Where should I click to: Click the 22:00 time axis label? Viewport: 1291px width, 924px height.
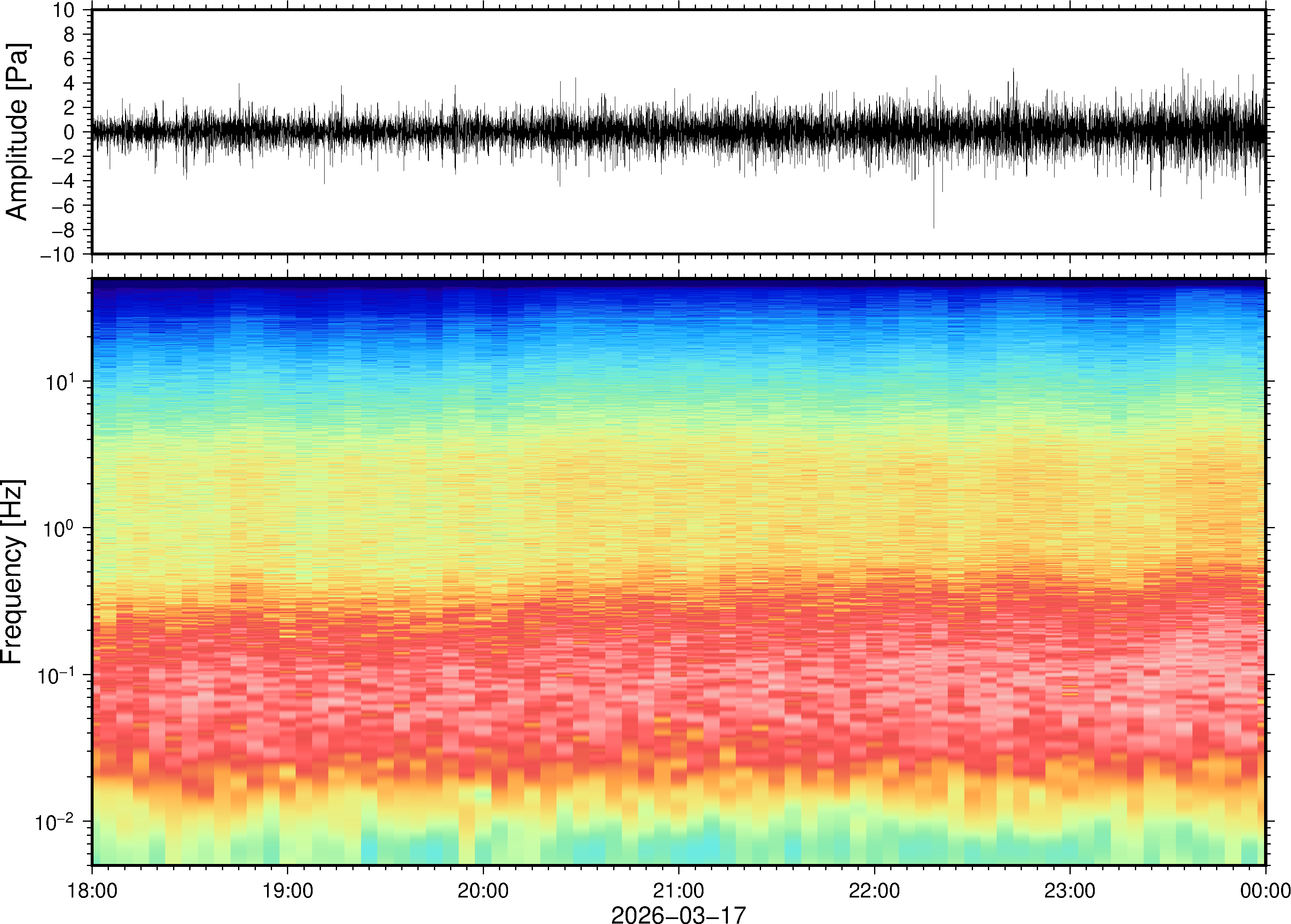874,890
